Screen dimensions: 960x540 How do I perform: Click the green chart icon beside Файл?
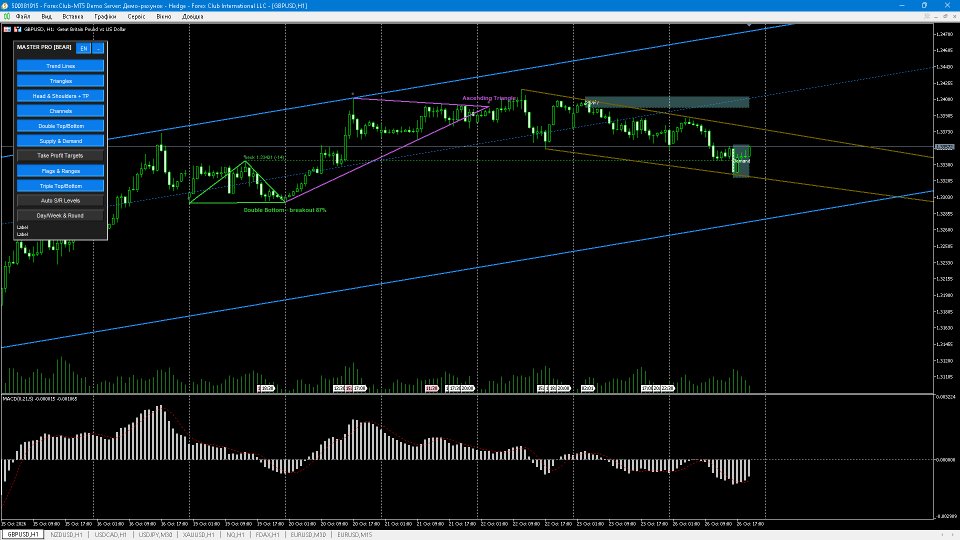click(7, 17)
